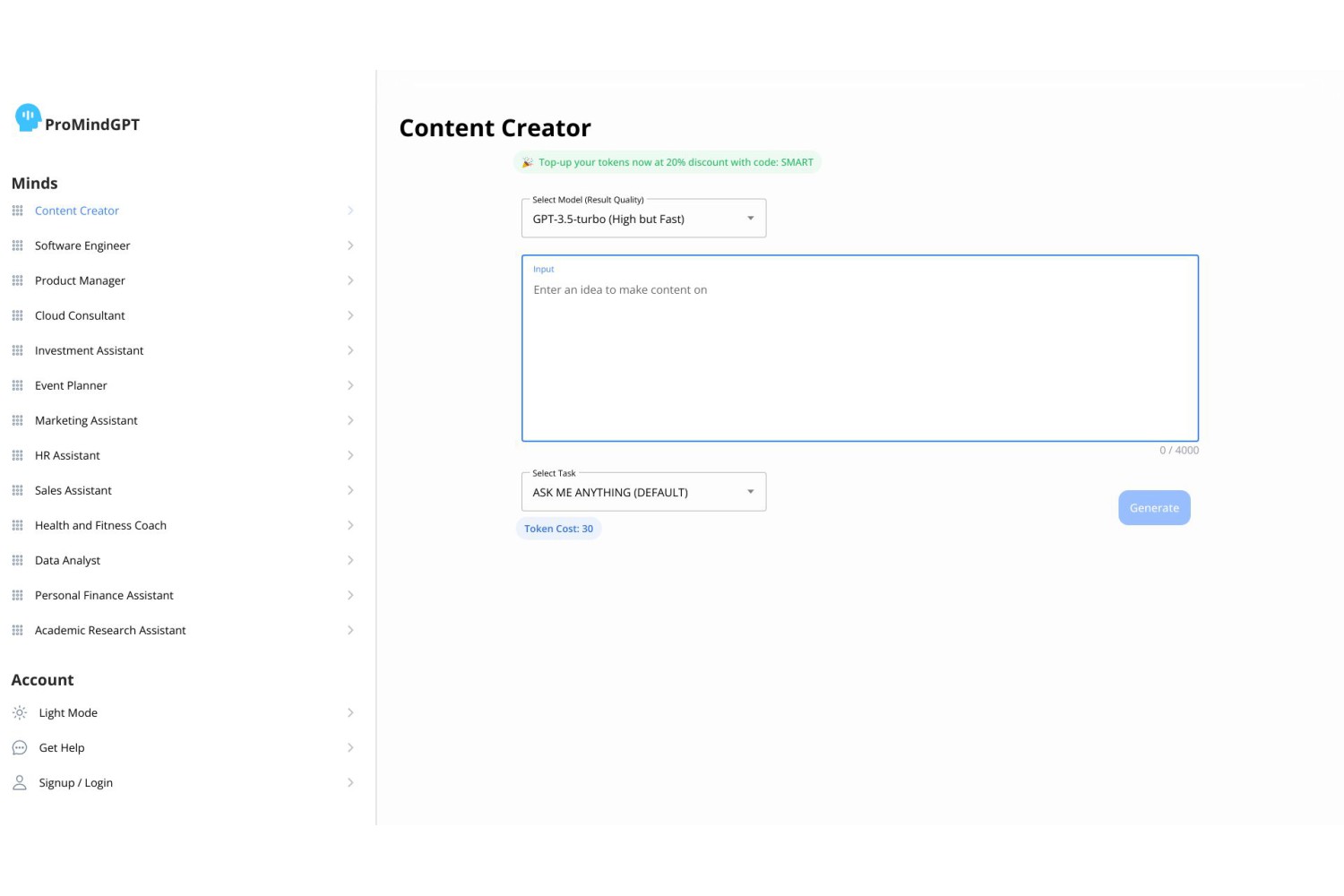The width and height of the screenshot is (1344, 896).
Task: Click the party popper icon in discount banner
Action: (527, 163)
